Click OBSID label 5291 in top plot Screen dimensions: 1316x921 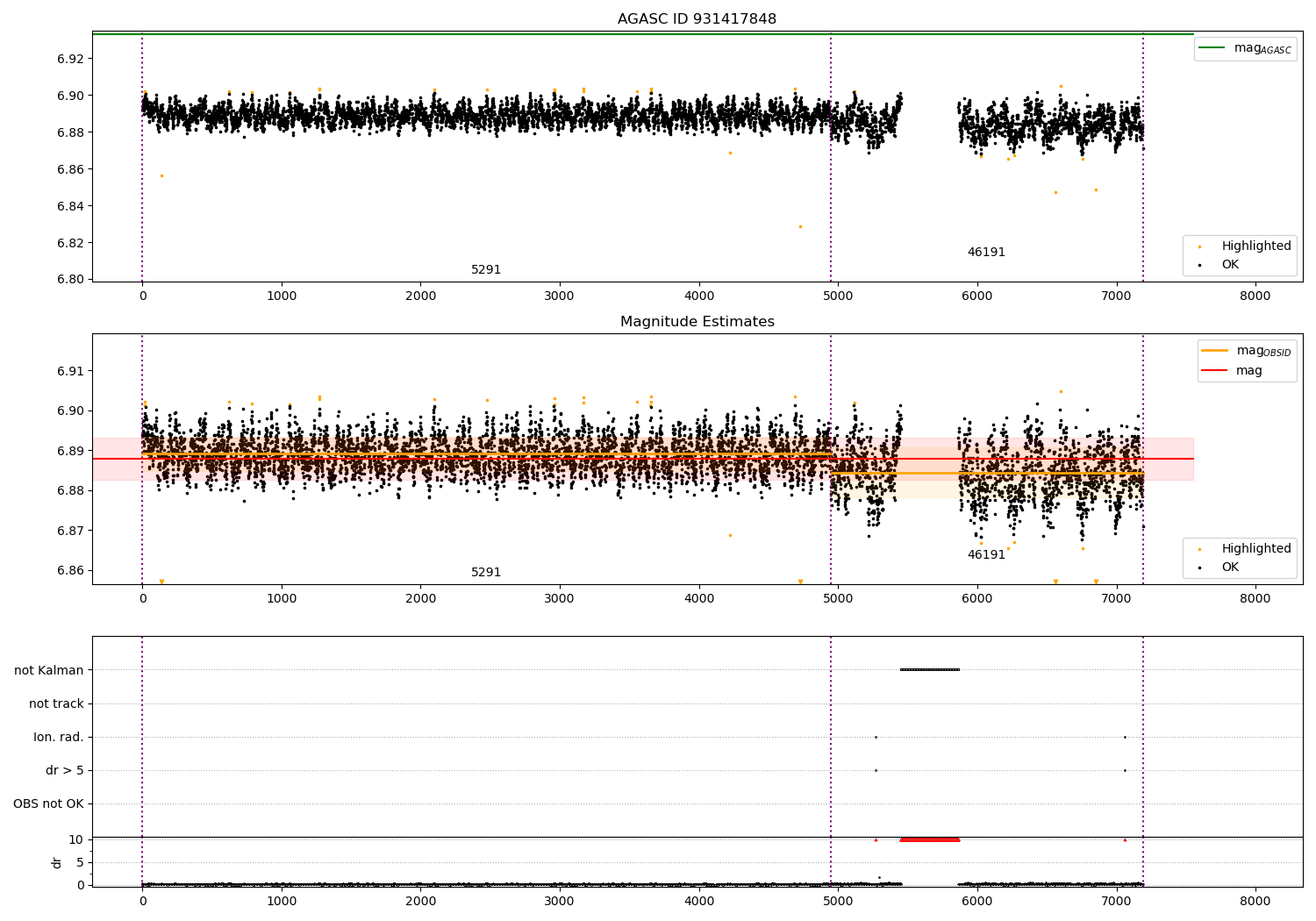coord(486,270)
